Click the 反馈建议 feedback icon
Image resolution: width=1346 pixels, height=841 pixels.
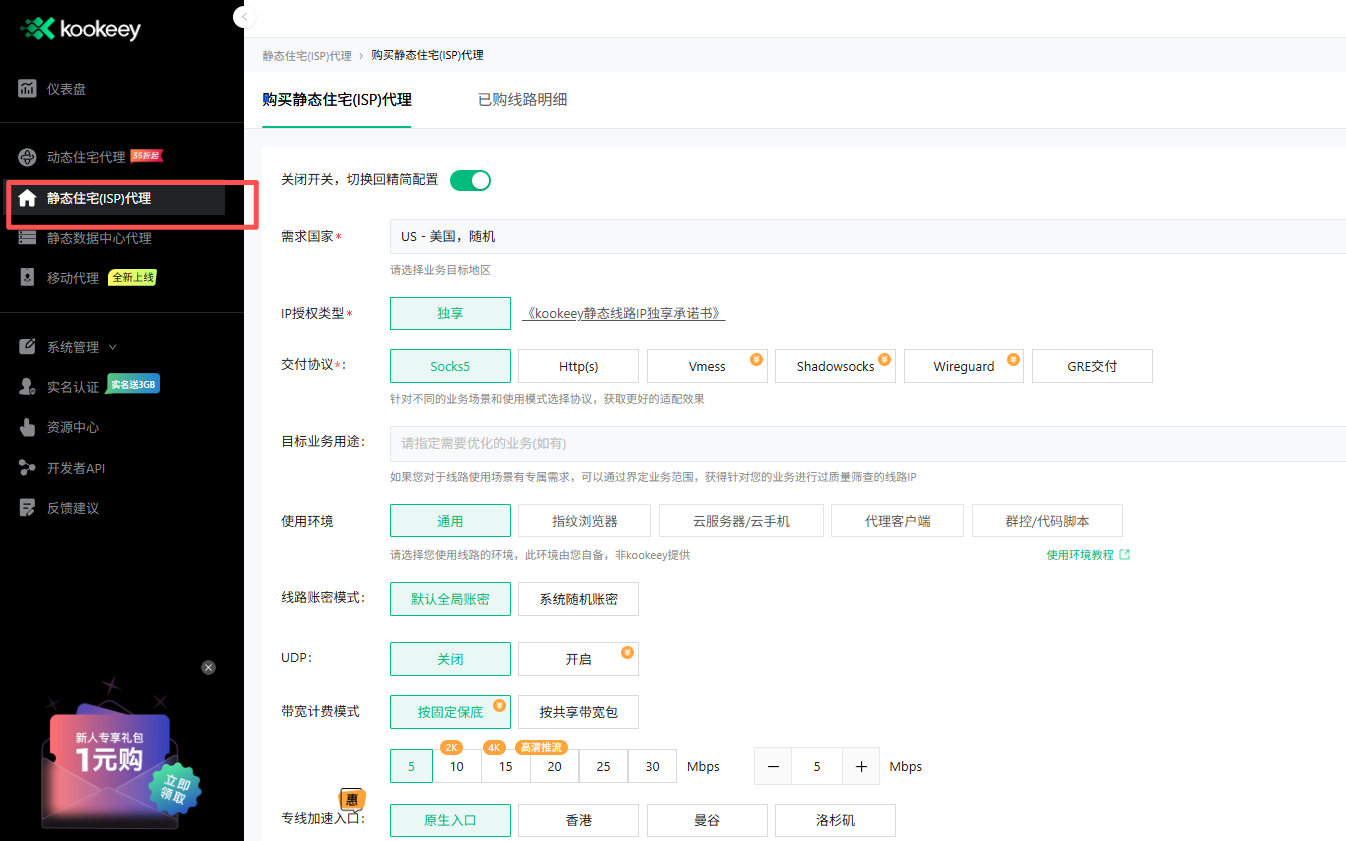[x=28, y=508]
